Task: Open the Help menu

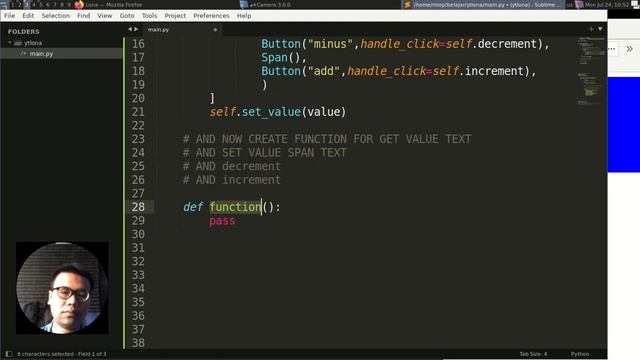Action: click(x=244, y=16)
